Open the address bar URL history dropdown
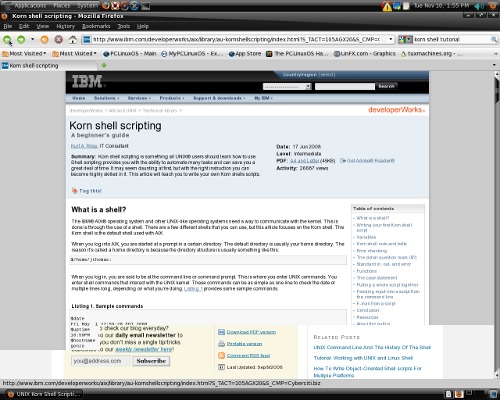This screenshot has width=500, height=400. [x=391, y=39]
